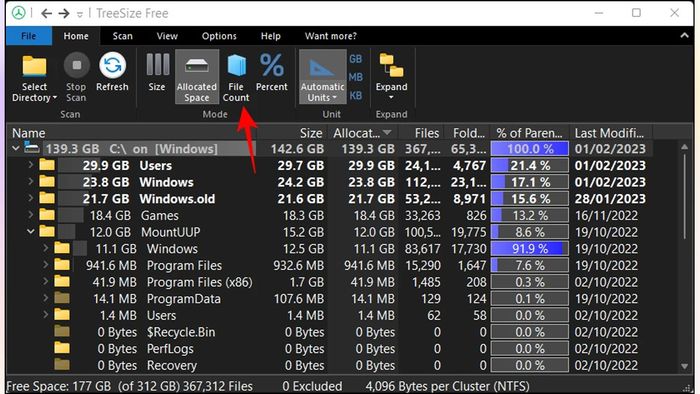Screen dimensions: 700x394
Task: Set display unit to MB
Action: pos(356,77)
